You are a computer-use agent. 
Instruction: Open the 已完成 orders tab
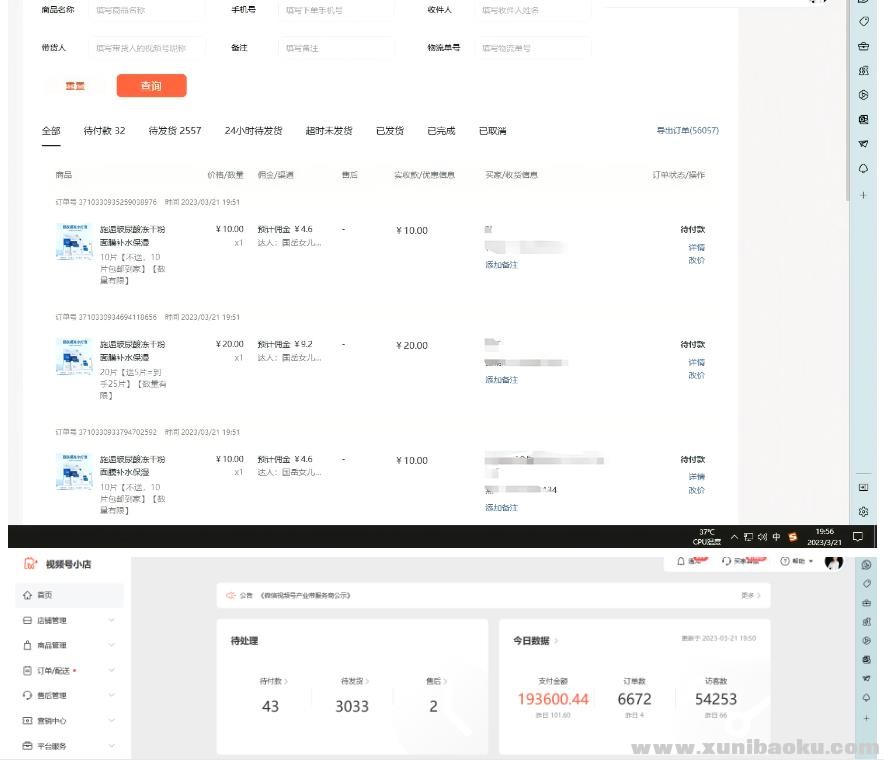click(441, 131)
